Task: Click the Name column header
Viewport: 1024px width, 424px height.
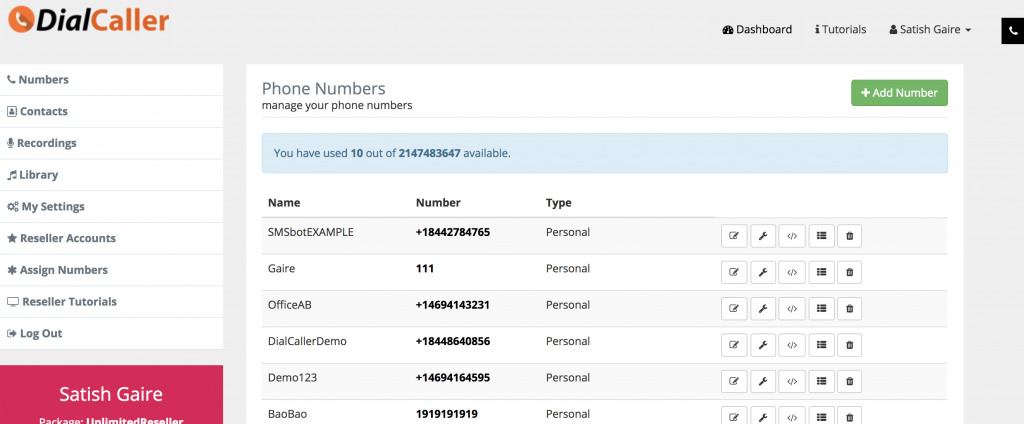Action: click(284, 203)
